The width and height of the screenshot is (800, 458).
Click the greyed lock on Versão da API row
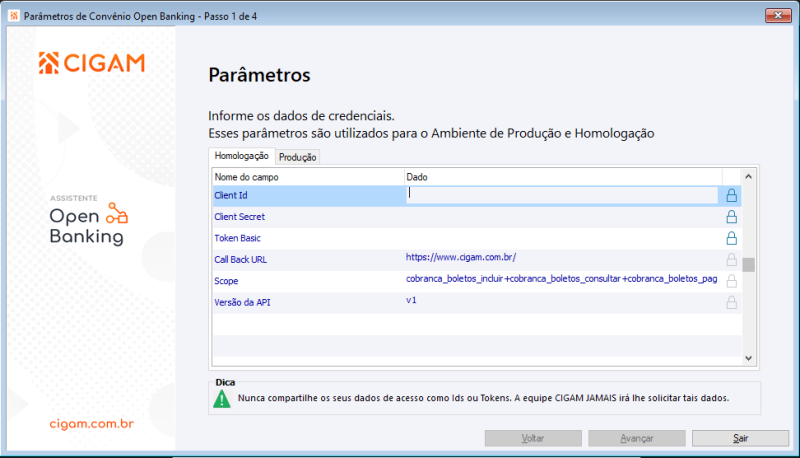[731, 302]
